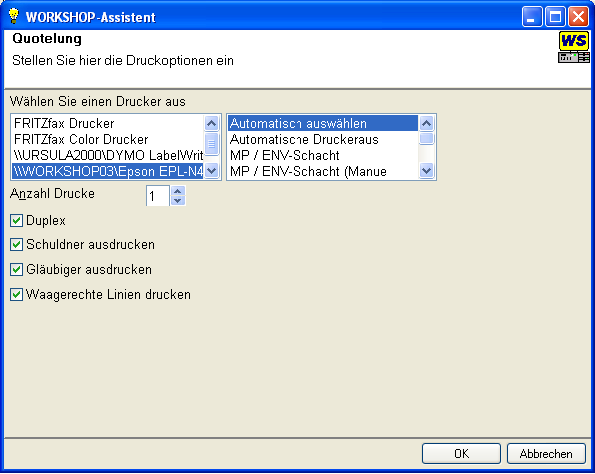
Task: Click the Abbrechen button
Action: coord(546,454)
